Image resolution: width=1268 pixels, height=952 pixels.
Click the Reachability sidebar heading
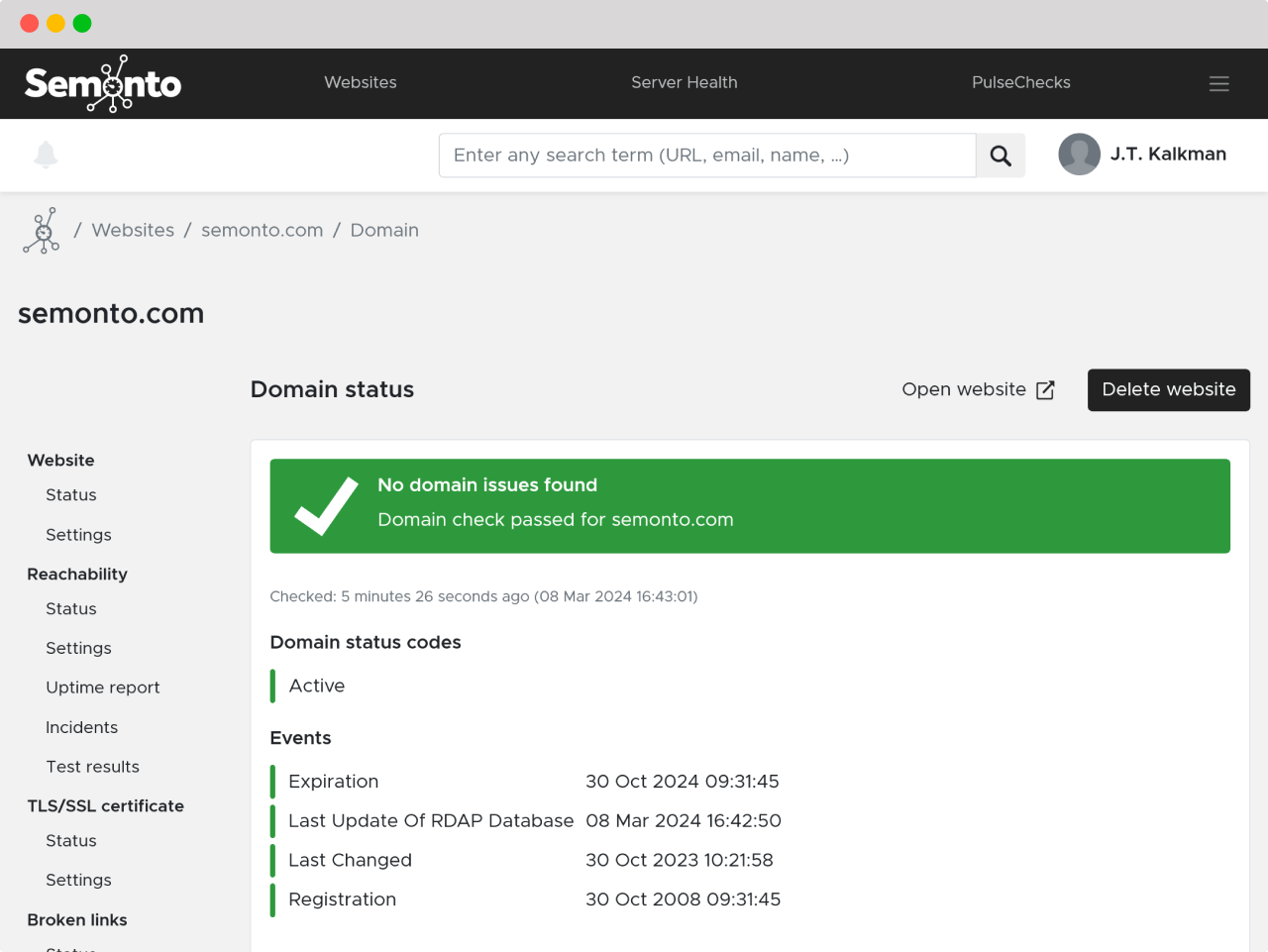(77, 575)
